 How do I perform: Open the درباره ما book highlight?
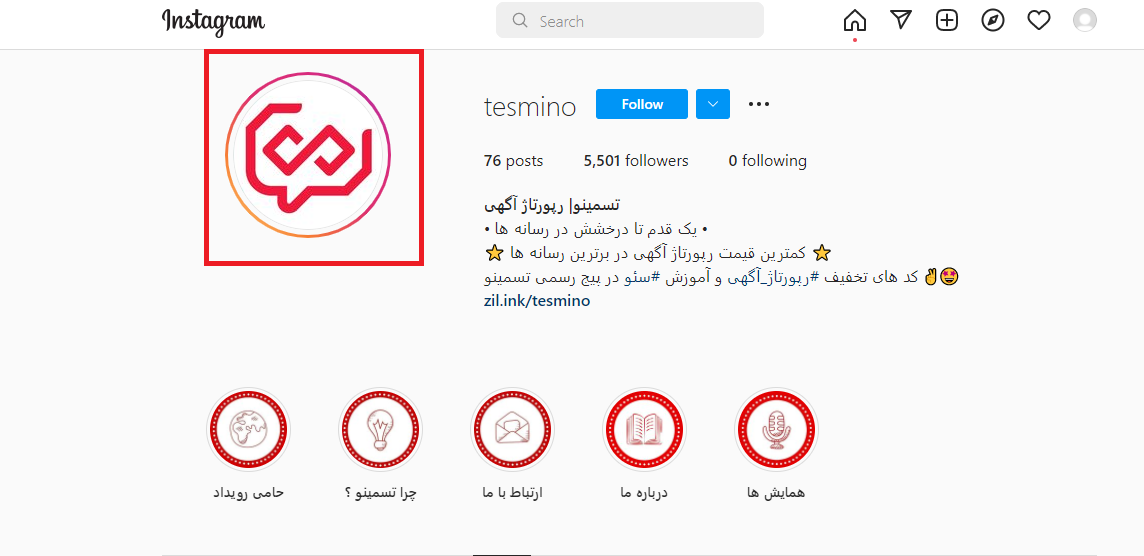[644, 429]
